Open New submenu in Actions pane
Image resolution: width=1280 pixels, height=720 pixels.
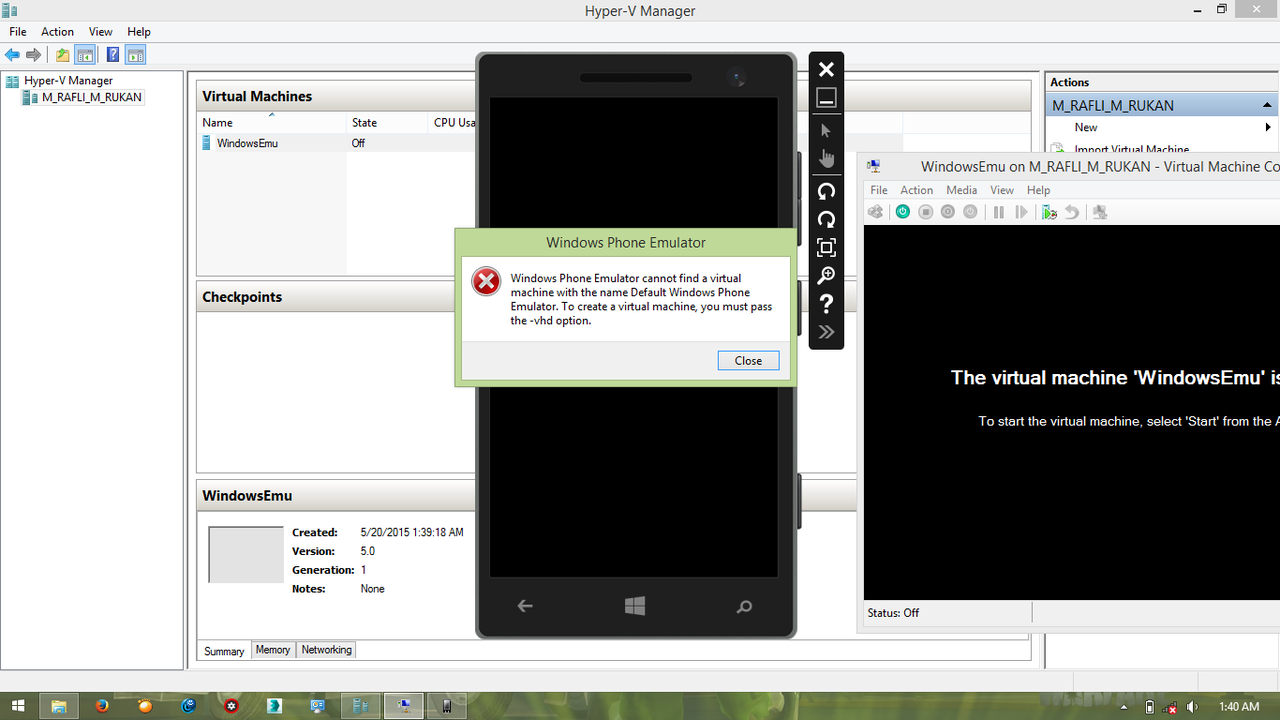click(x=1160, y=128)
